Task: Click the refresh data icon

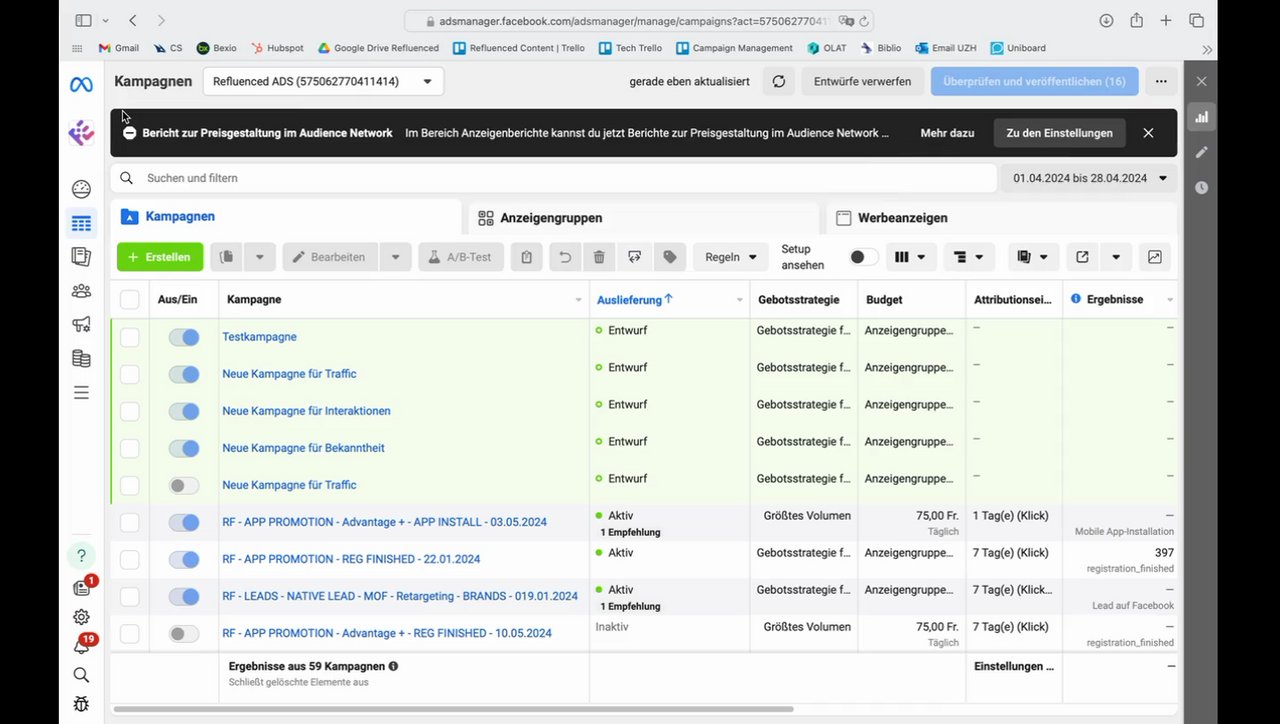Action: click(x=779, y=81)
